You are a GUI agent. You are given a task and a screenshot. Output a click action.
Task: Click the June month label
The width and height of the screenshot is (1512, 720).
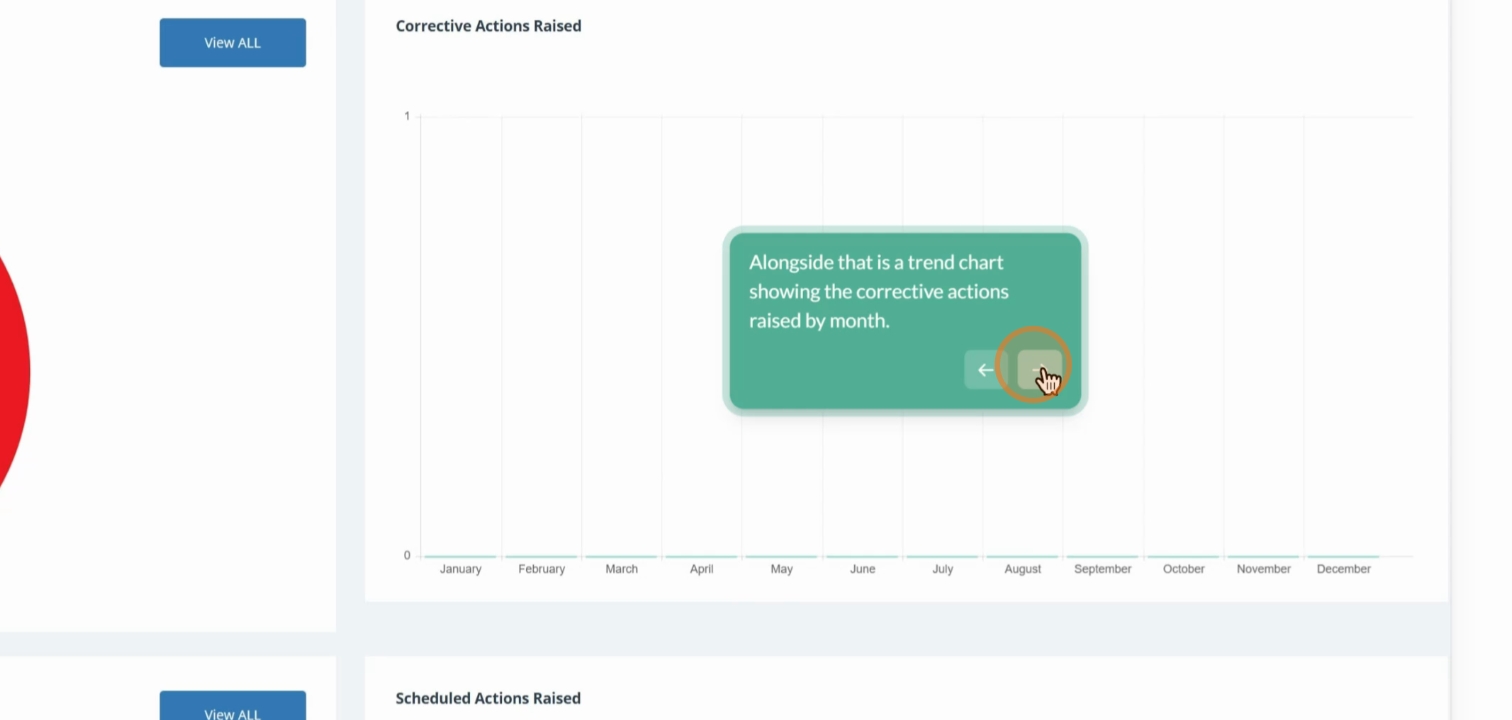coord(862,569)
